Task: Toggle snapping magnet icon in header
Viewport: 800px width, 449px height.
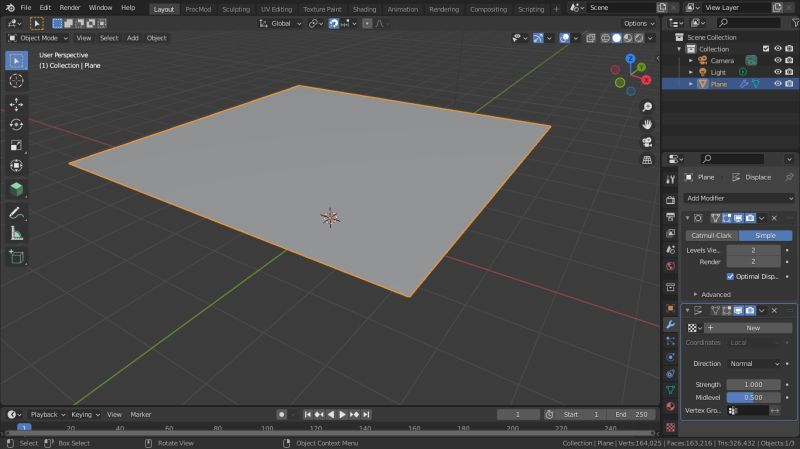Action: click(x=333, y=23)
